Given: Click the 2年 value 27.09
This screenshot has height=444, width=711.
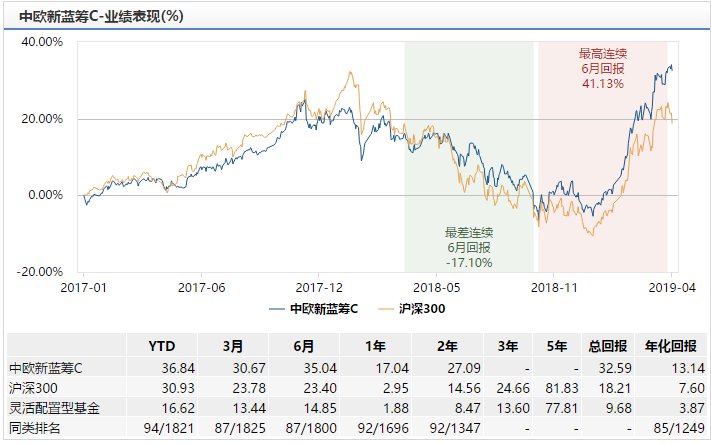Looking at the screenshot, I should pos(464,368).
